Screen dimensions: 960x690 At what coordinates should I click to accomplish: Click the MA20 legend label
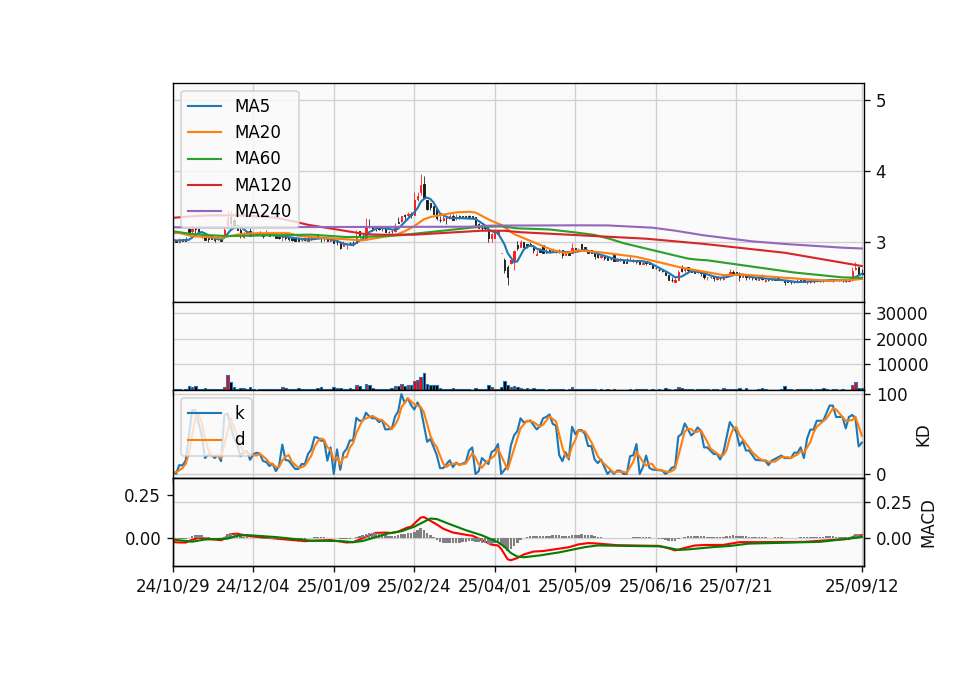(257, 132)
